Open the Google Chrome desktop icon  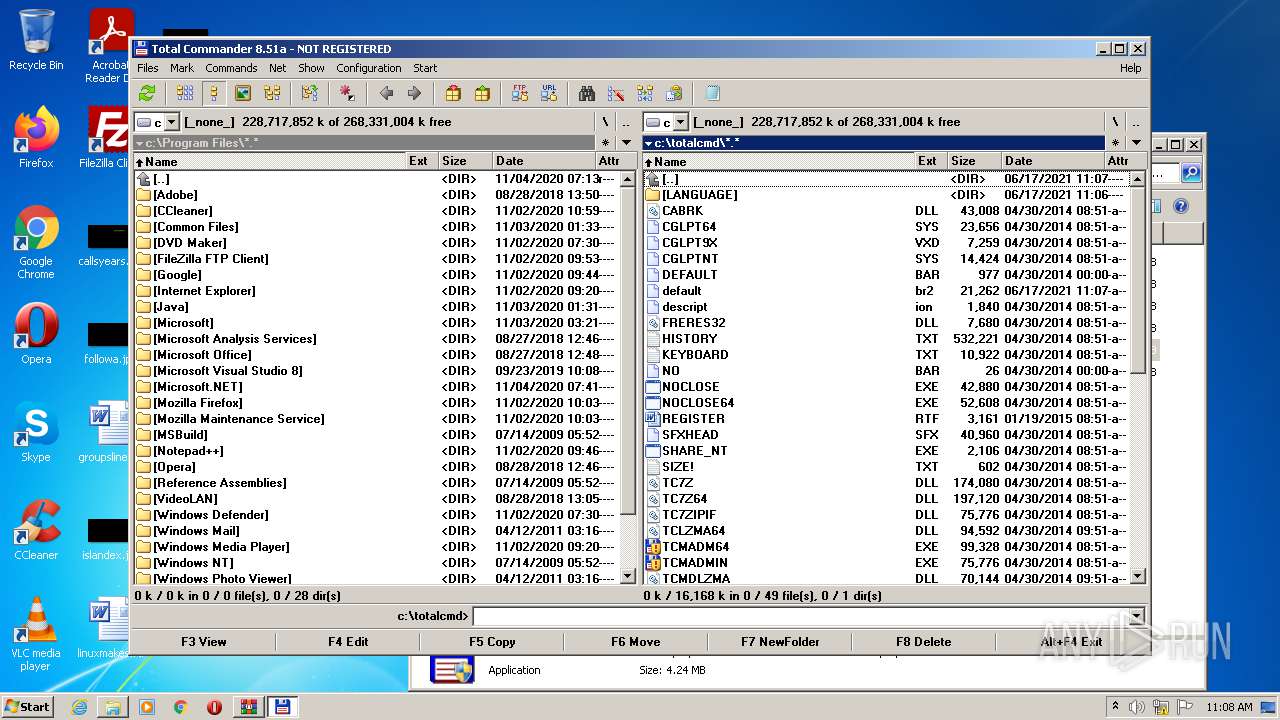point(36,243)
